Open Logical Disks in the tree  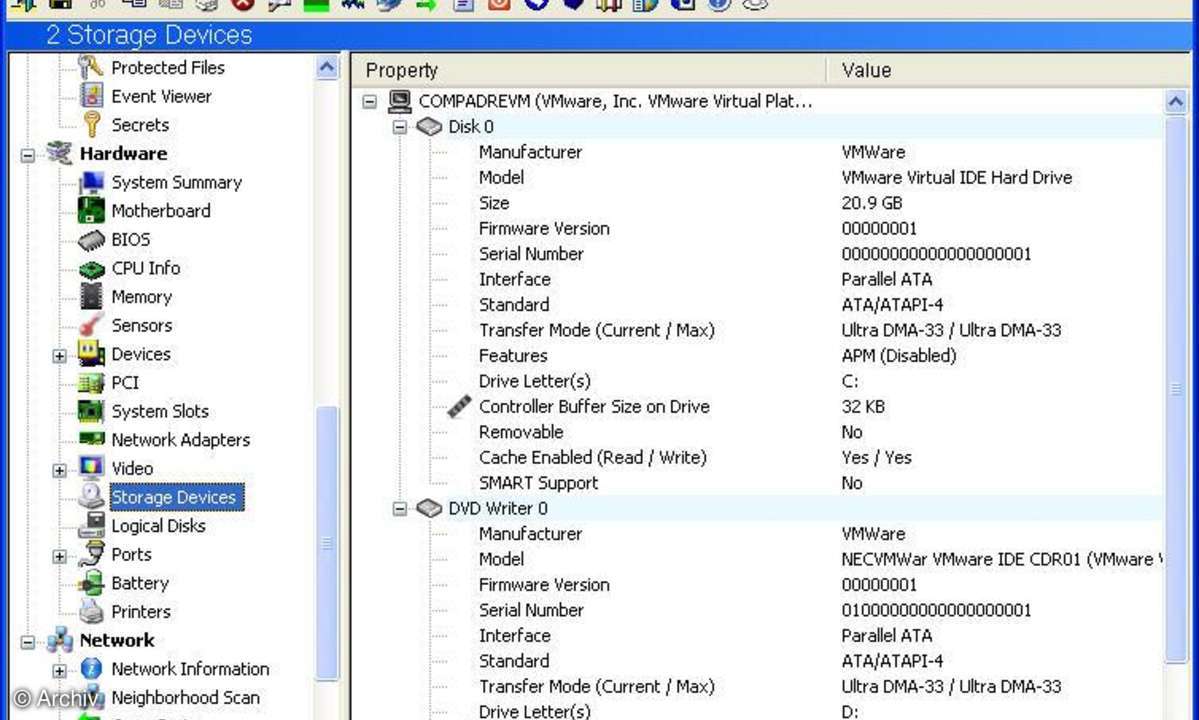(158, 526)
